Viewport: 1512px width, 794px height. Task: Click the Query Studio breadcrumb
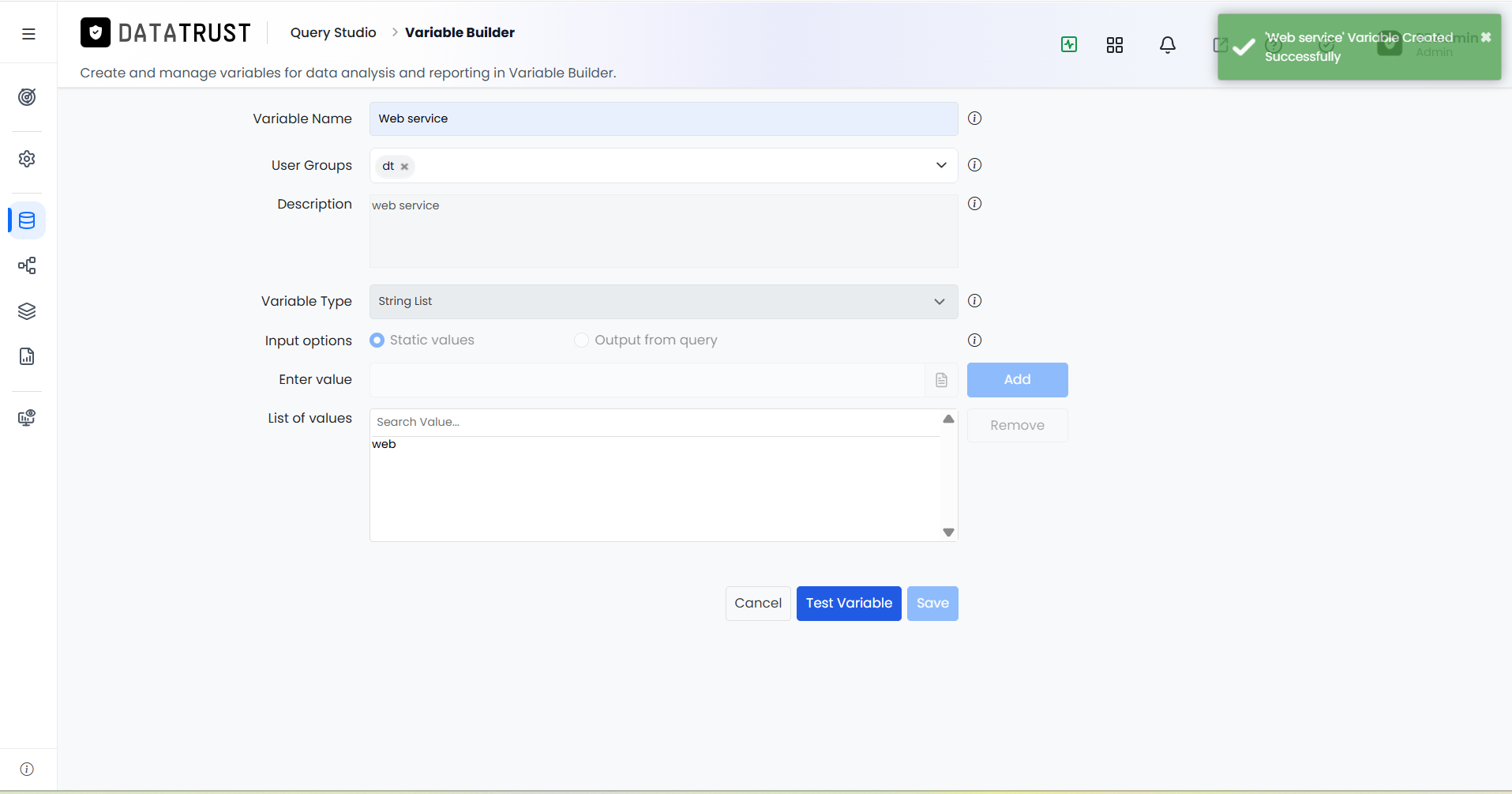click(333, 32)
